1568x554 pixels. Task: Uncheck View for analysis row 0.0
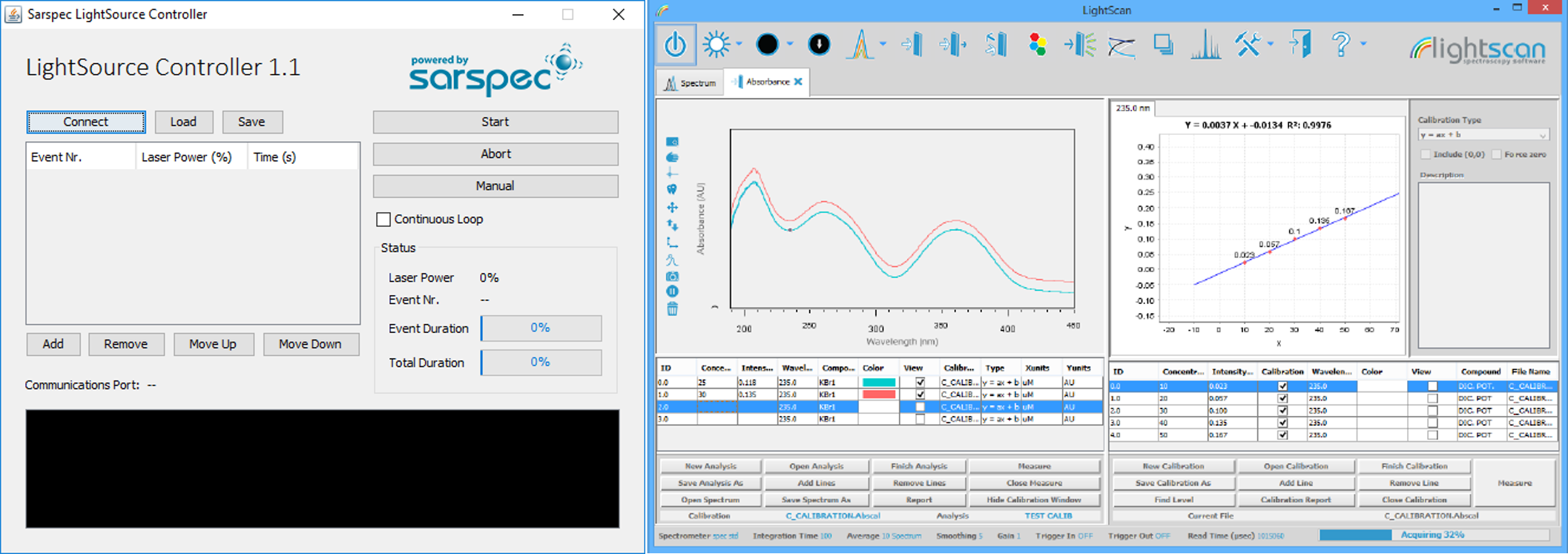tap(920, 383)
